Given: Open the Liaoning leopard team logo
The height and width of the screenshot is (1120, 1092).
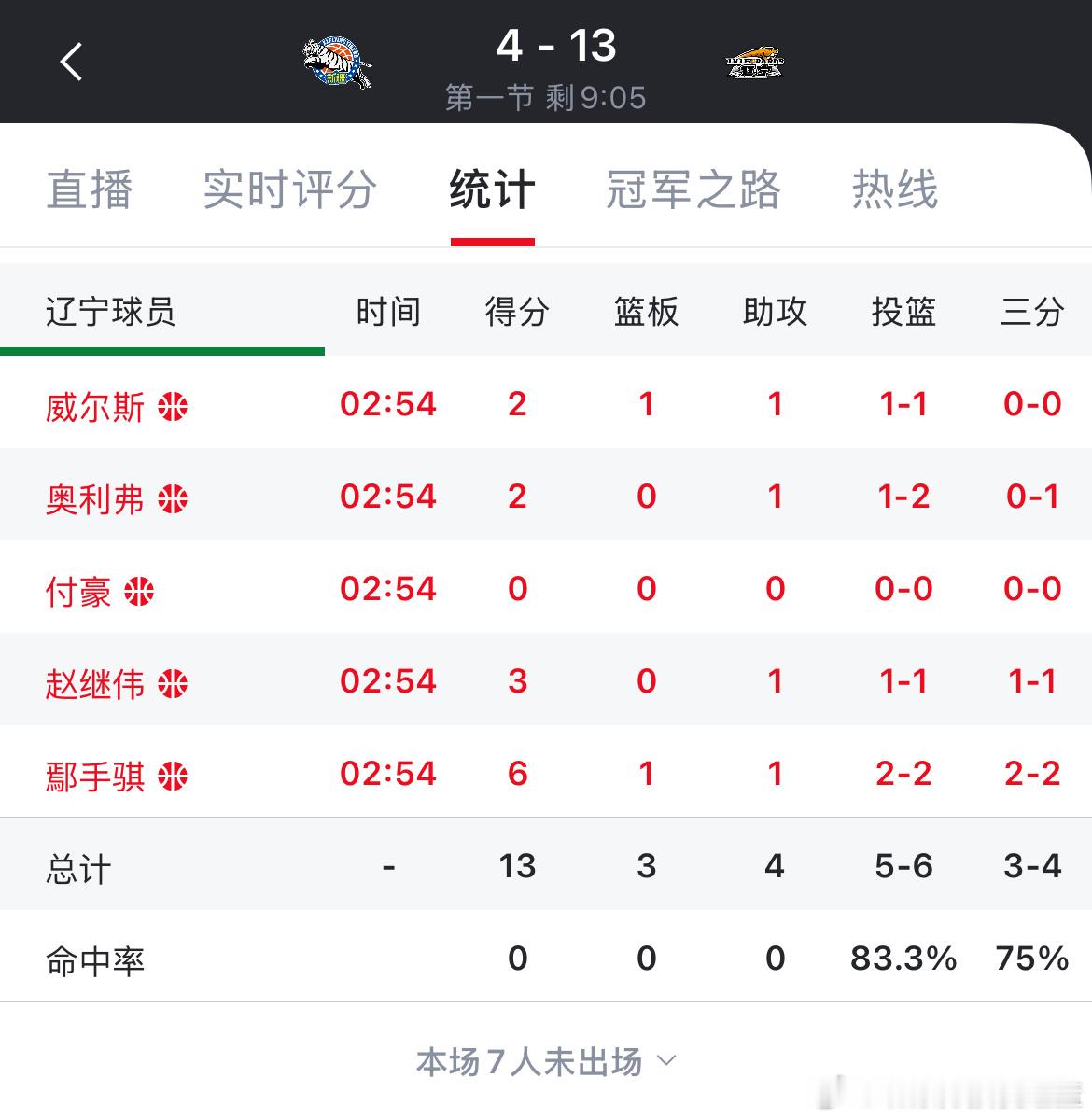Looking at the screenshot, I should (755, 63).
